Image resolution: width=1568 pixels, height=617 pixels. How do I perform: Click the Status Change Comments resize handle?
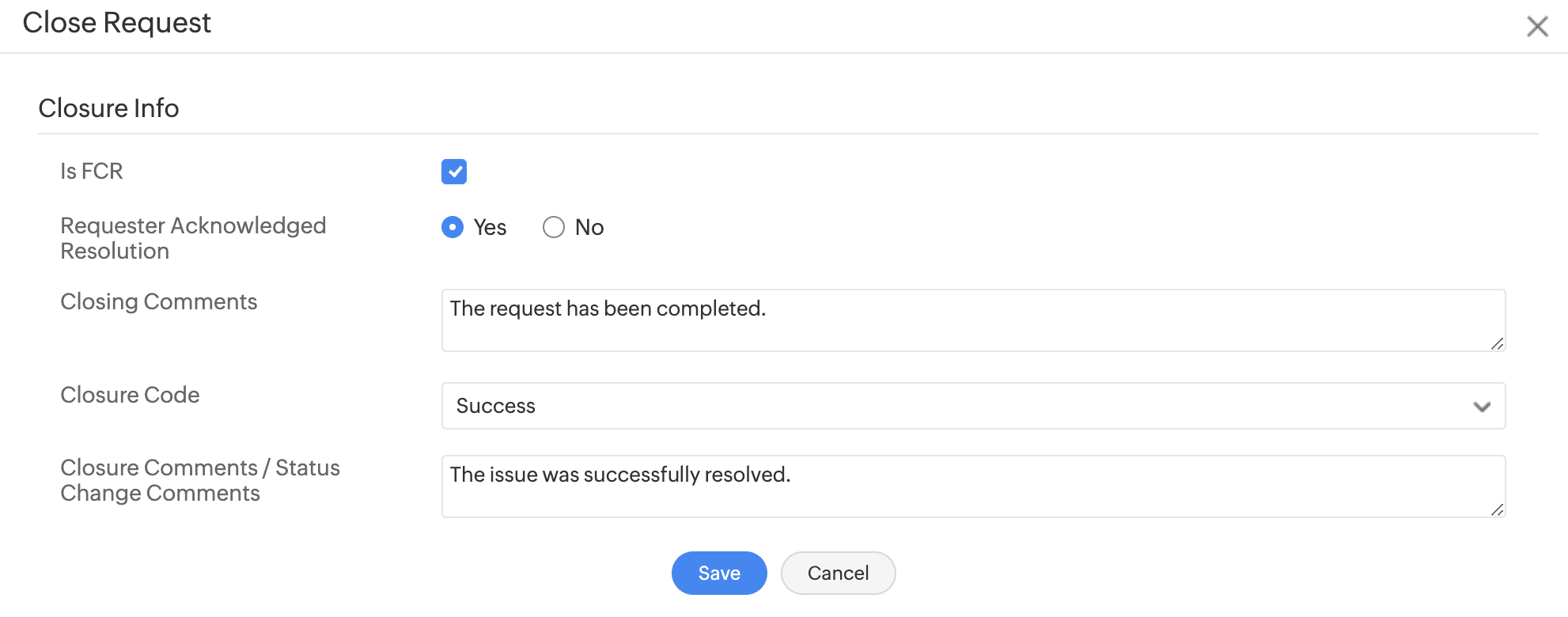[x=1497, y=510]
